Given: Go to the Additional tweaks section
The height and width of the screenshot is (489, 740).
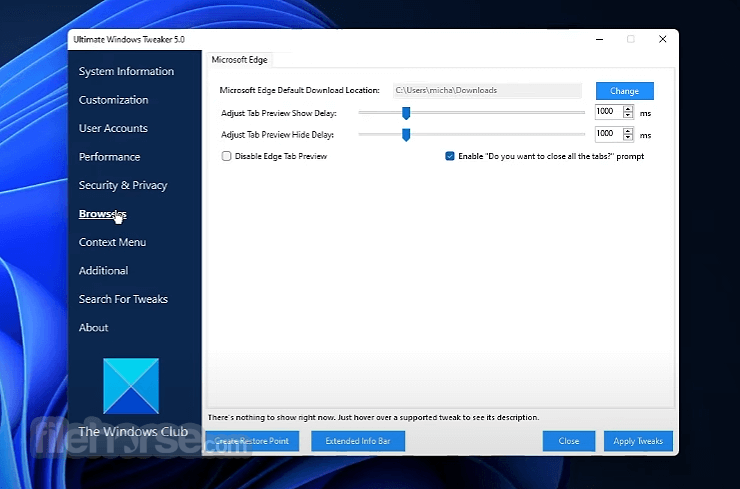Looking at the screenshot, I should [103, 270].
